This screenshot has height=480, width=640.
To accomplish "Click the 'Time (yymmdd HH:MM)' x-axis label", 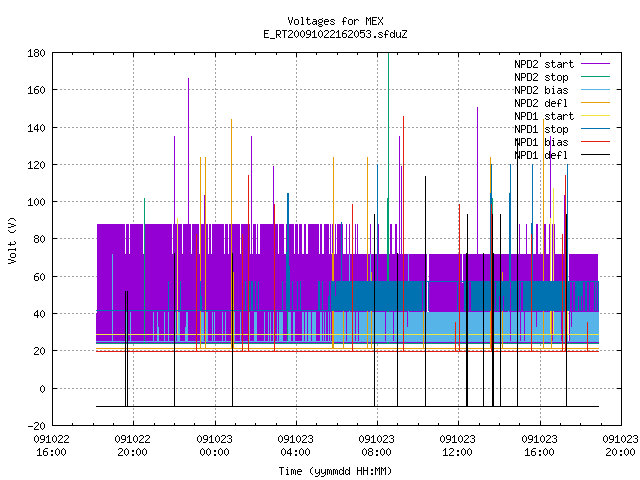I will [335, 471].
